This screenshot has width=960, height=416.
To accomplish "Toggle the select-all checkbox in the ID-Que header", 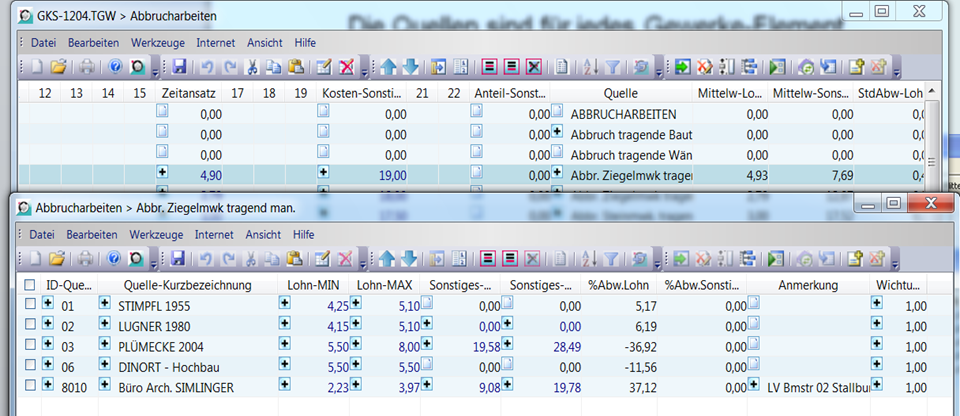I will click(x=30, y=285).
